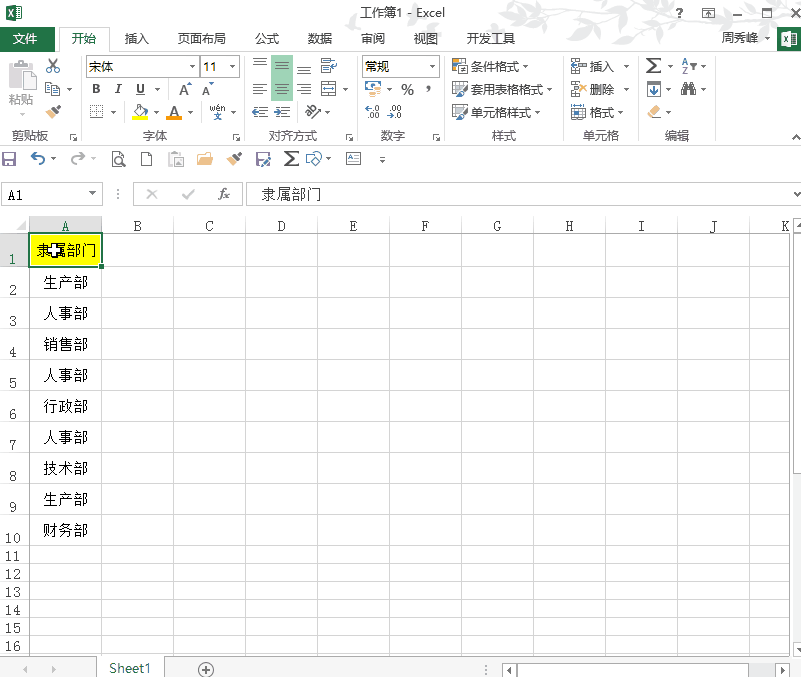Click the 插入 insert cells button
The height and width of the screenshot is (677, 801).
[x=593, y=66]
